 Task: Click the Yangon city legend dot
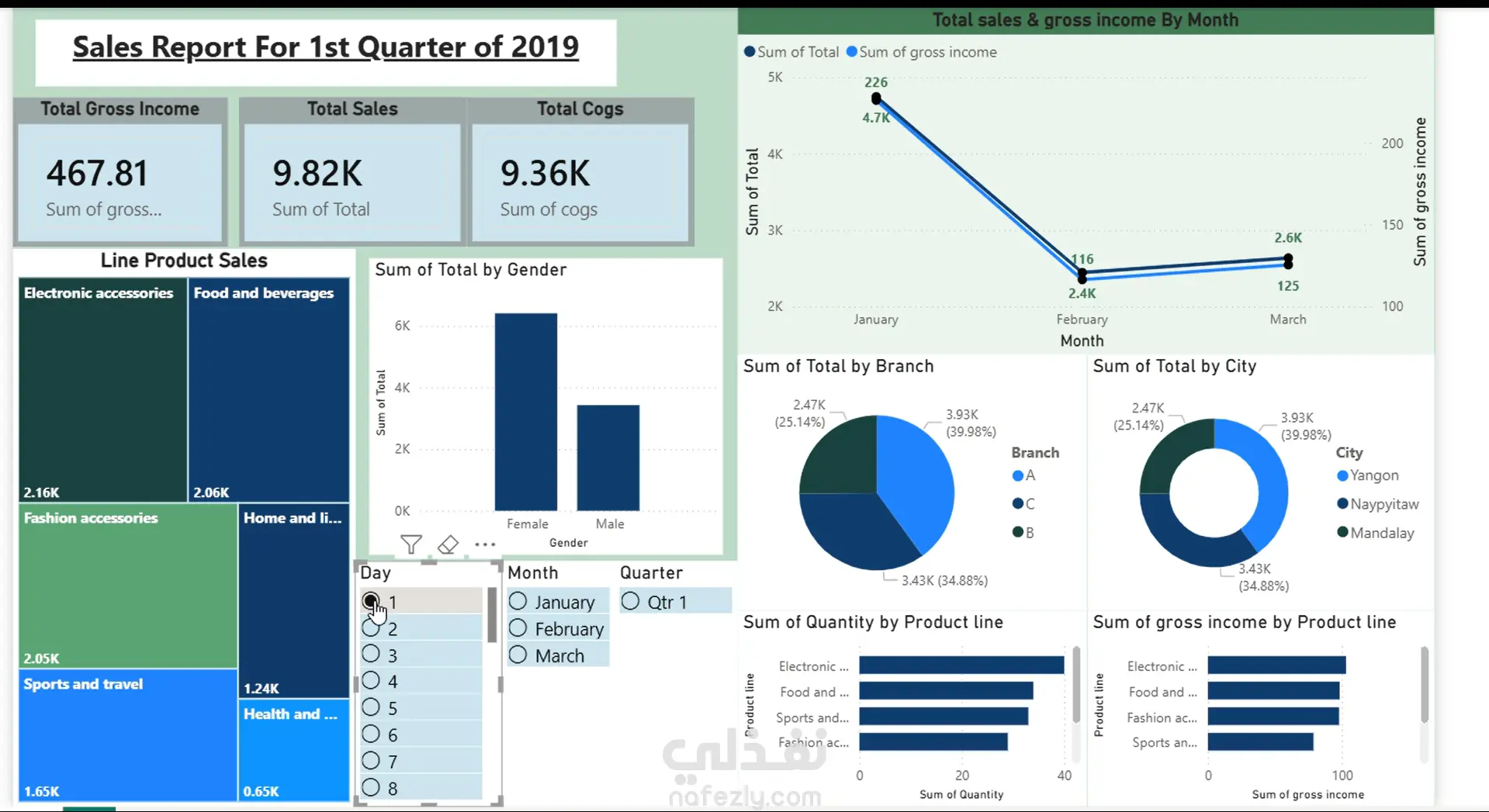pos(1342,475)
